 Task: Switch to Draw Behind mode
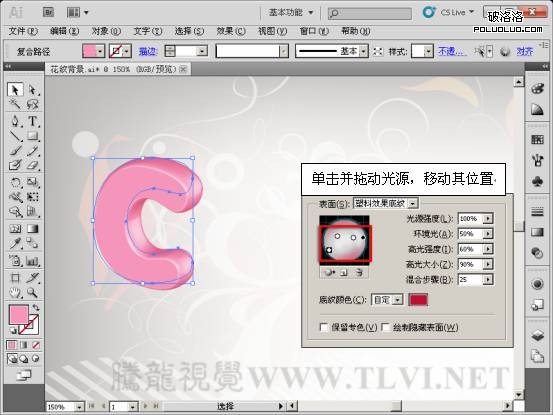[24, 359]
